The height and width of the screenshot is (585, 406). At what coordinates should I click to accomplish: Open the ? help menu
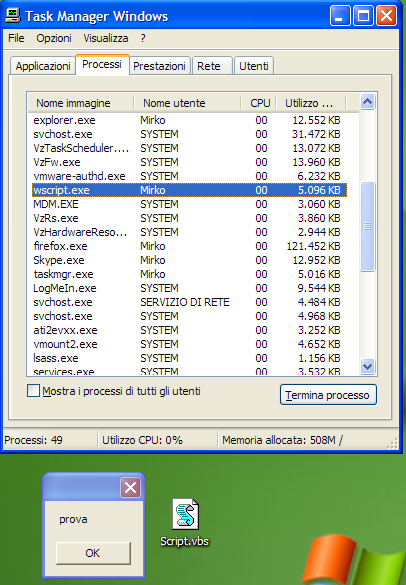[x=143, y=38]
